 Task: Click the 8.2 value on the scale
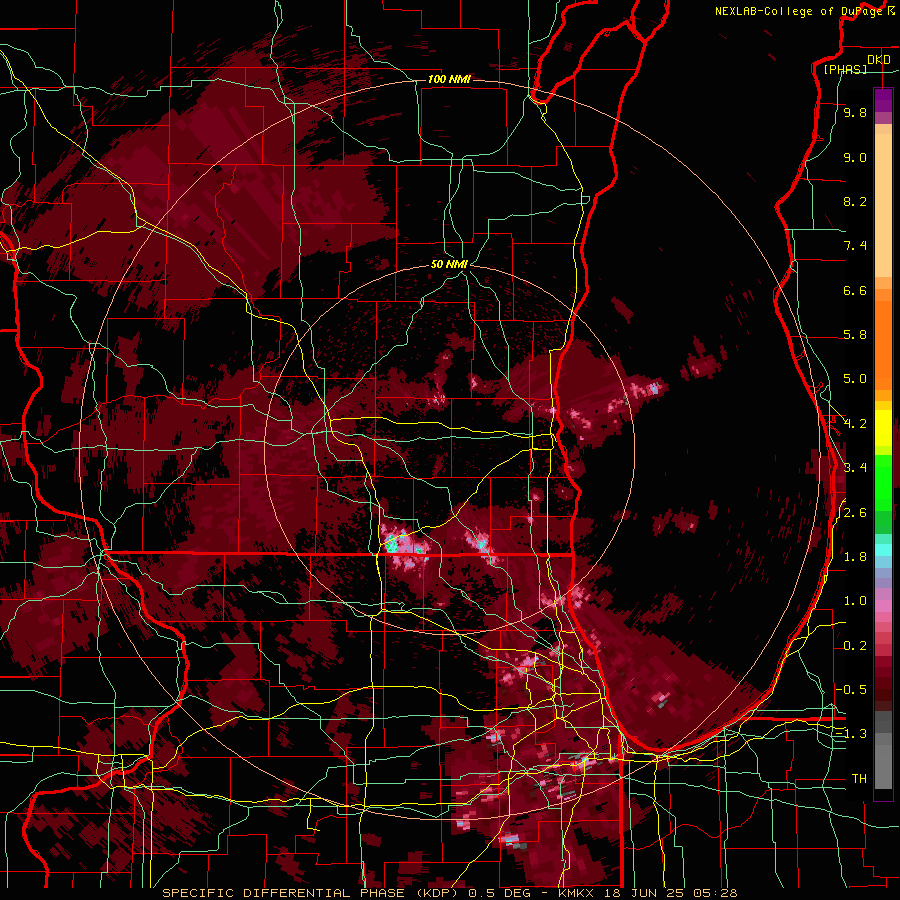pyautogui.click(x=855, y=201)
